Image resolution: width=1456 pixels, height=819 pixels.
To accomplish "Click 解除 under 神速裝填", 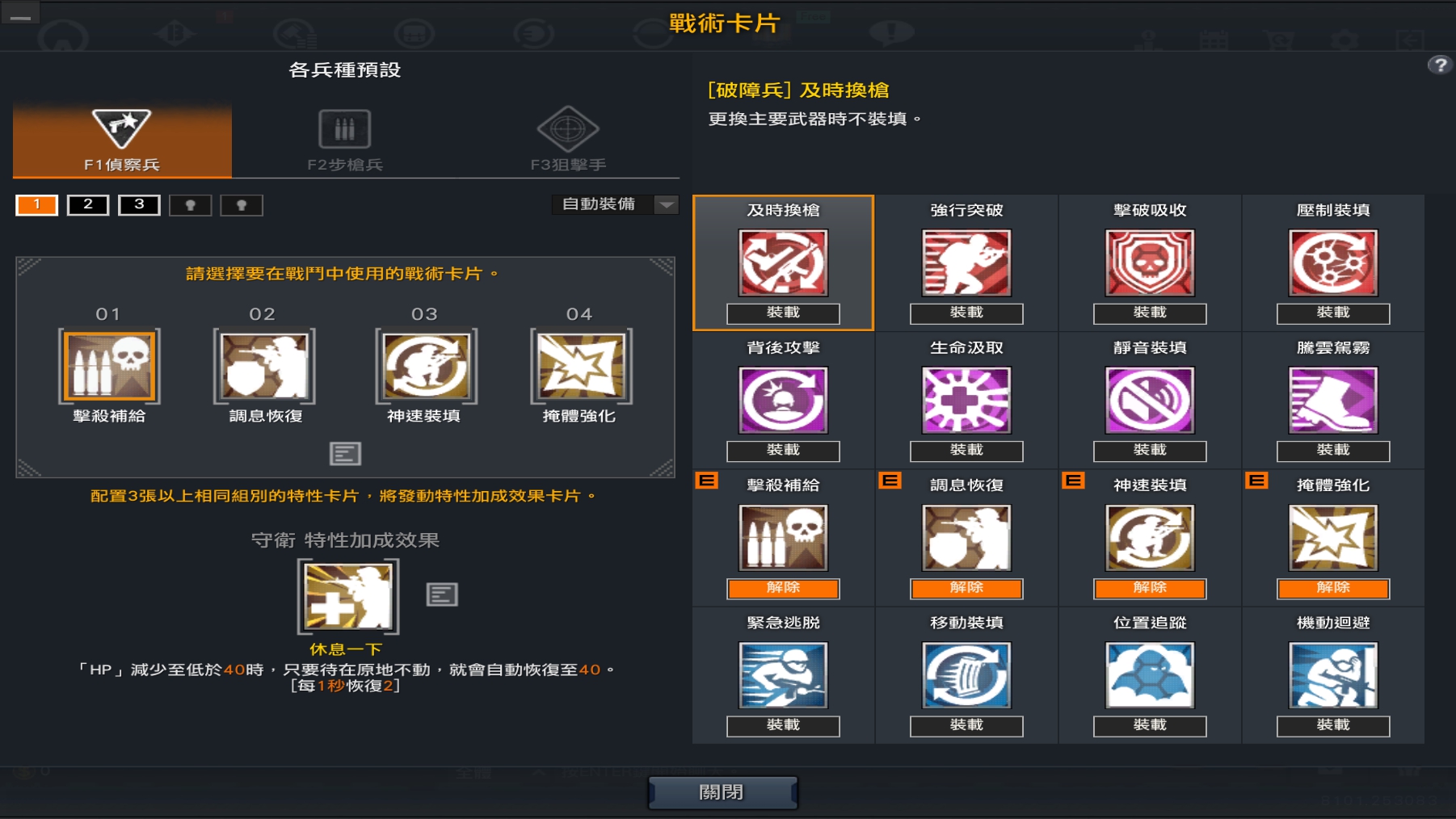I will (1150, 588).
